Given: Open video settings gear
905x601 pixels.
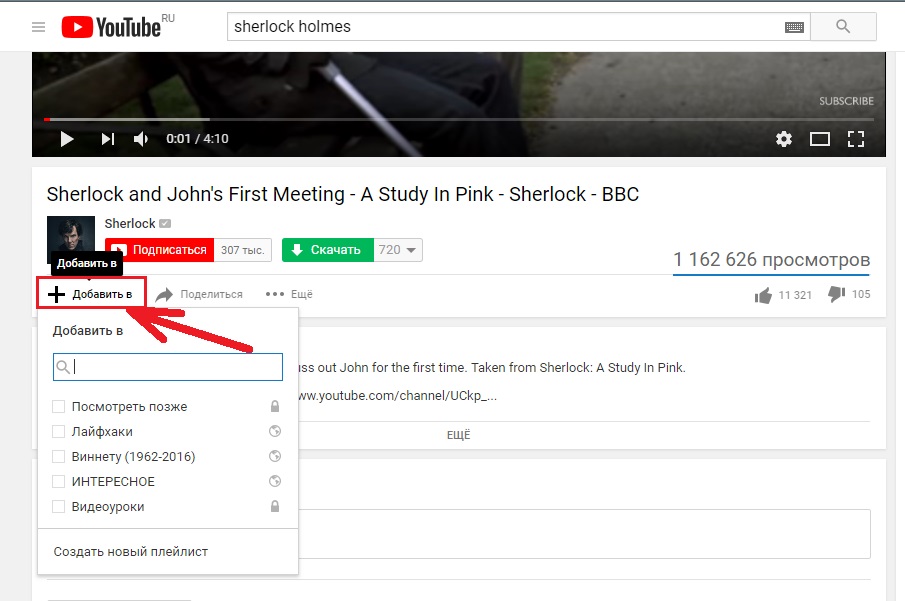Looking at the screenshot, I should [x=784, y=139].
